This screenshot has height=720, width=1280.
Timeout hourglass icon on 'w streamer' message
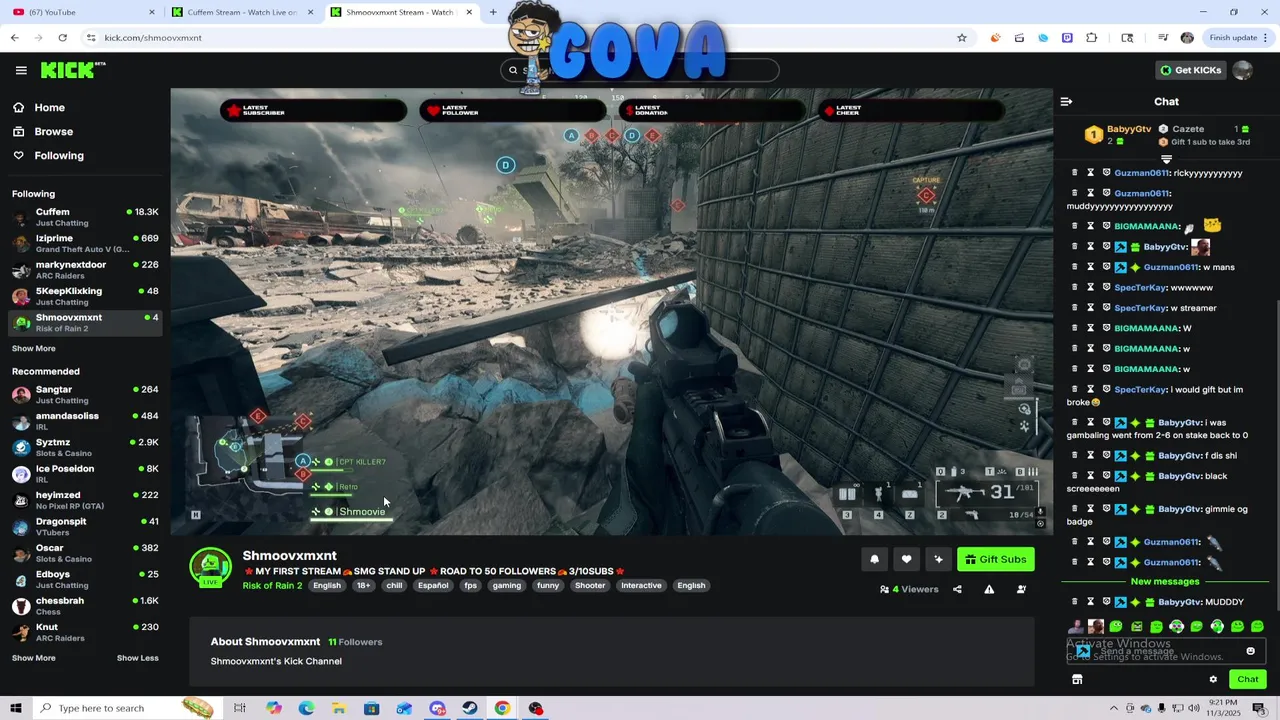[x=1091, y=308]
